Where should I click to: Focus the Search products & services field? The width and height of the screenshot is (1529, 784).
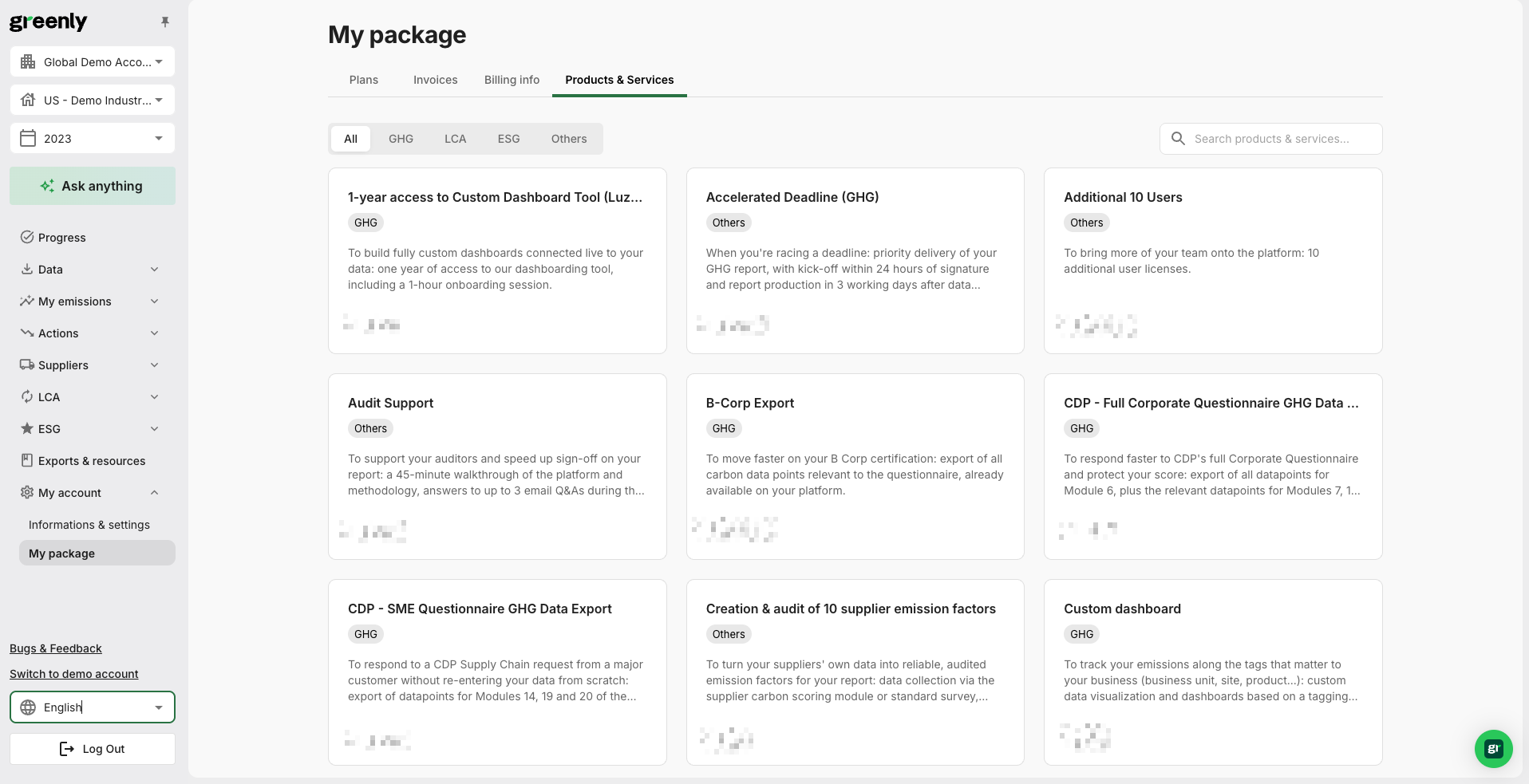(1271, 139)
